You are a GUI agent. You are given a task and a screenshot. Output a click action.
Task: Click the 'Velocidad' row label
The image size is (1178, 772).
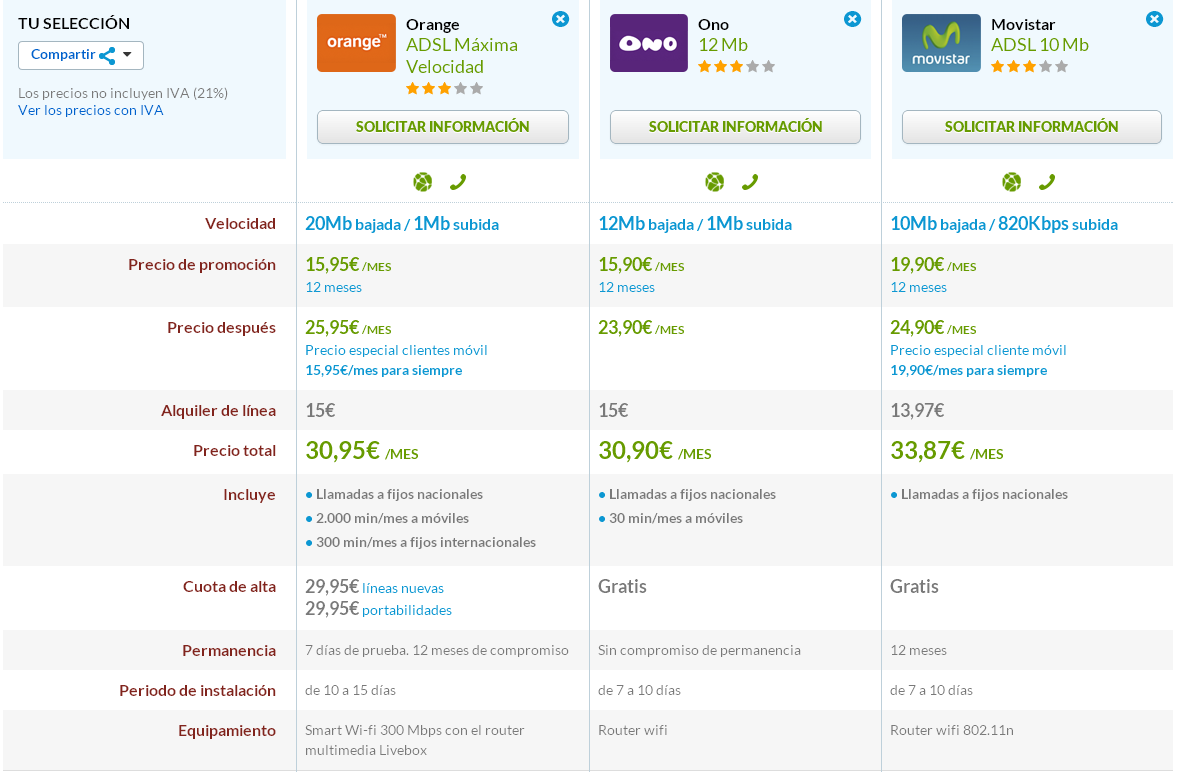tap(240, 224)
